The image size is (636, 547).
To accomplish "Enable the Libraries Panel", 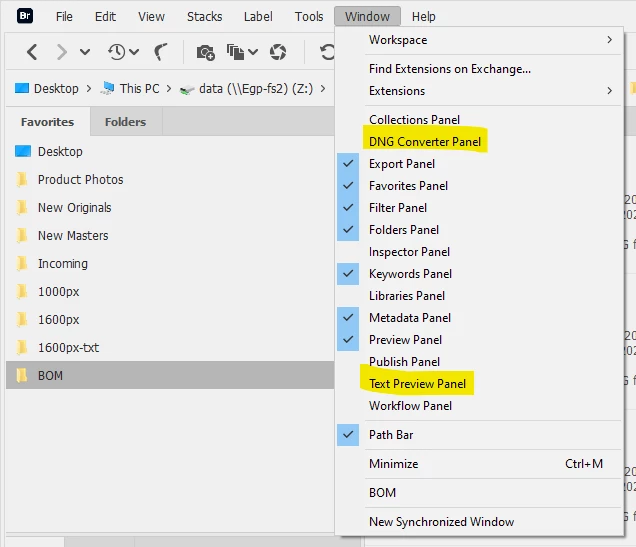I will click(x=479, y=296).
